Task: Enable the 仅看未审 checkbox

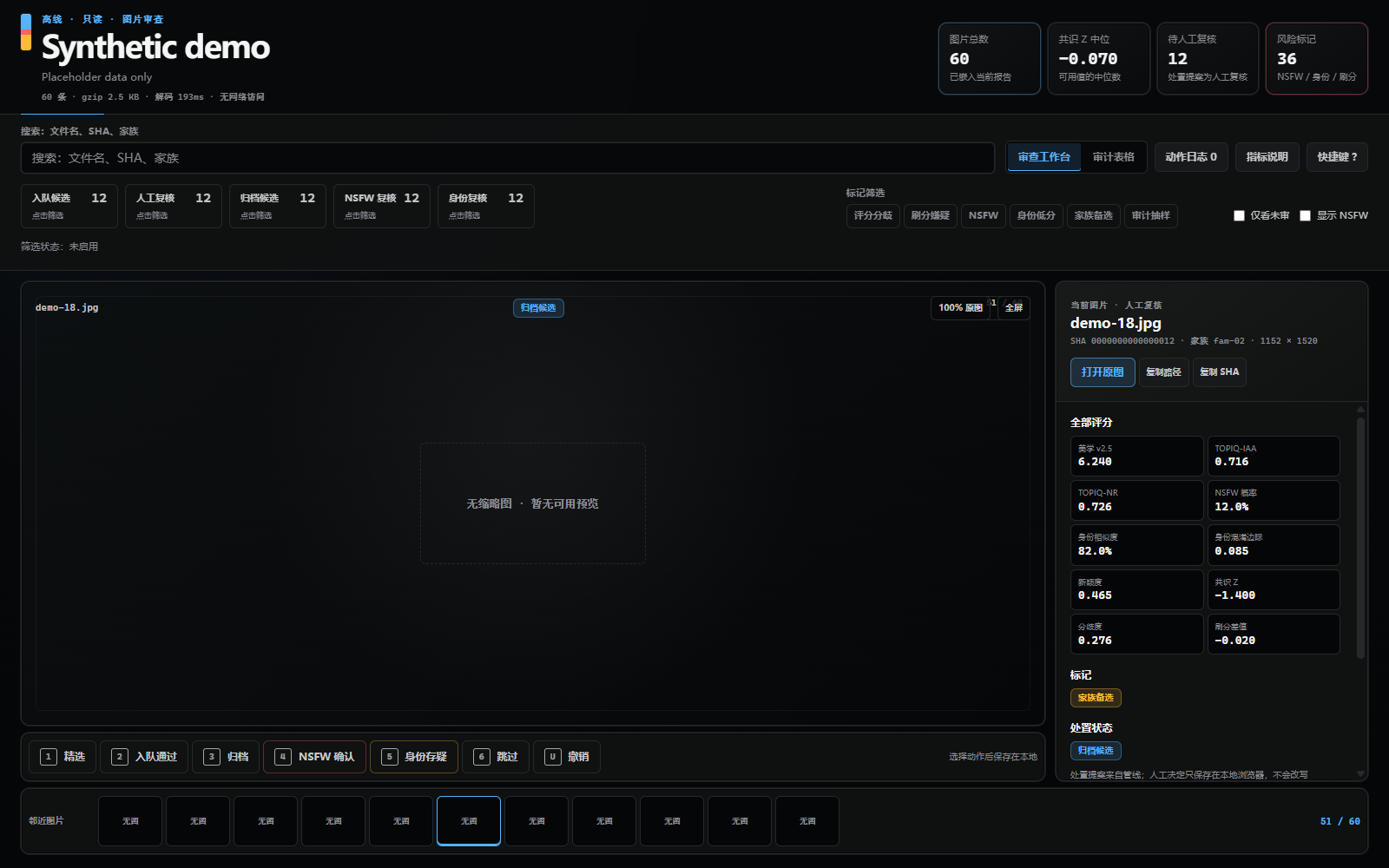Action: coord(1240,216)
